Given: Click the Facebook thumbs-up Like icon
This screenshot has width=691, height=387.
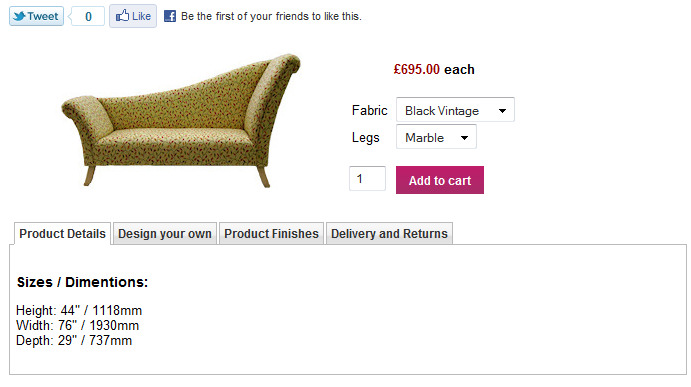Looking at the screenshot, I should [122, 16].
